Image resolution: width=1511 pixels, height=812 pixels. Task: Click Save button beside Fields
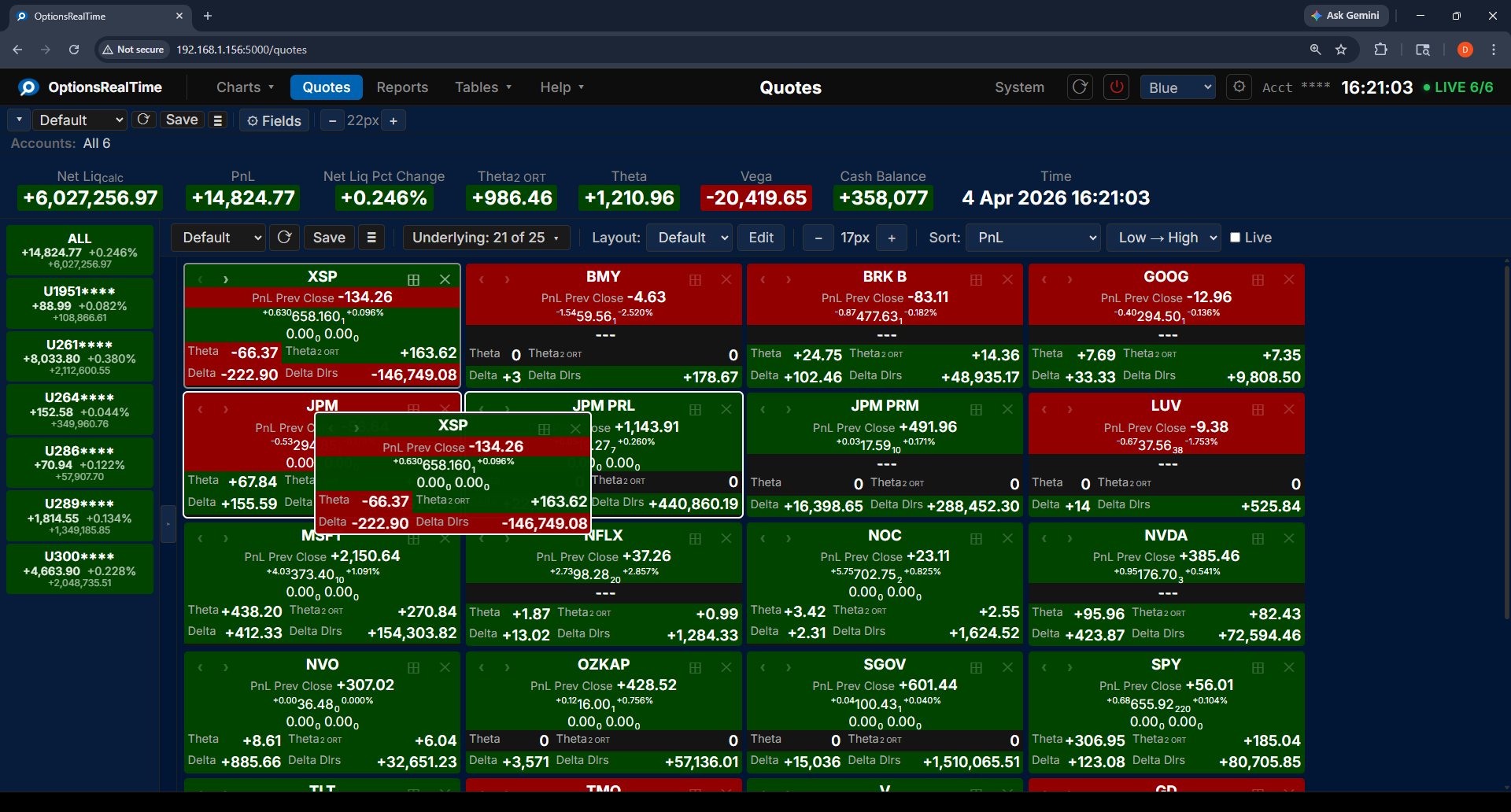click(x=182, y=120)
